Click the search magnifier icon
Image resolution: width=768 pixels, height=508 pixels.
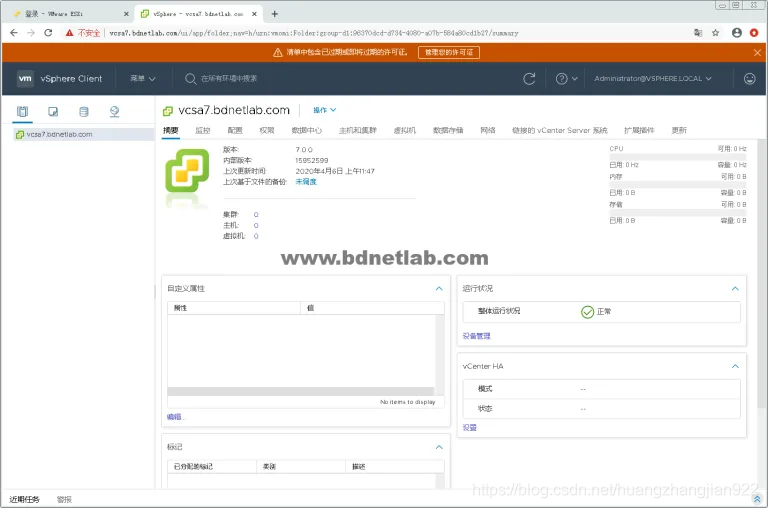click(190, 78)
